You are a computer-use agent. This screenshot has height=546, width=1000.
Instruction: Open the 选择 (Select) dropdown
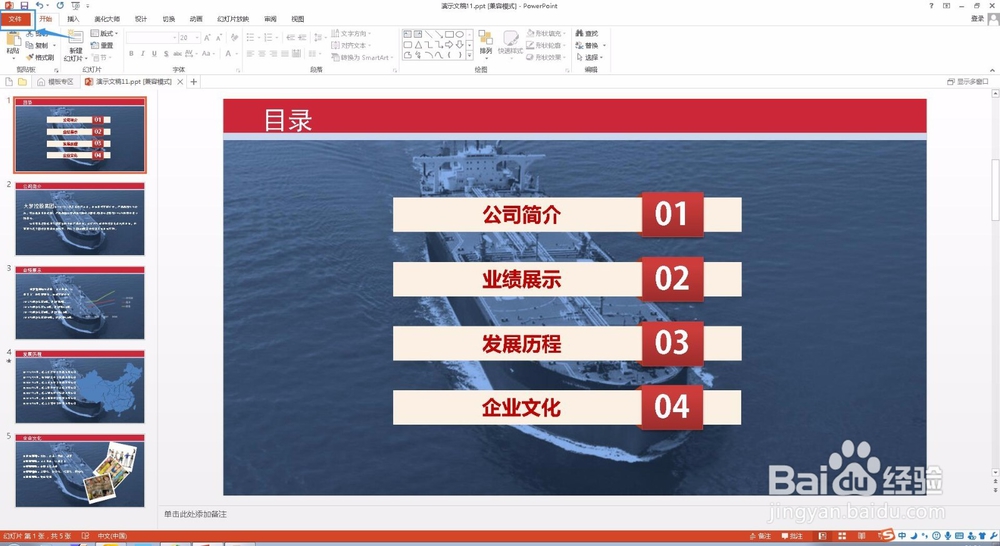point(589,57)
